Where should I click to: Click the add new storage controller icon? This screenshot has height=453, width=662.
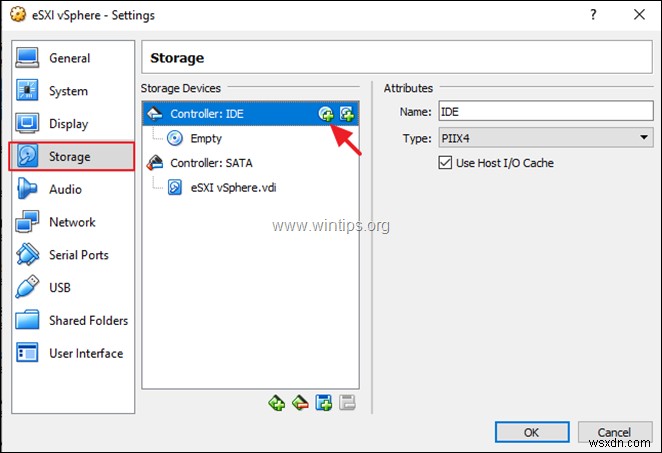point(277,403)
